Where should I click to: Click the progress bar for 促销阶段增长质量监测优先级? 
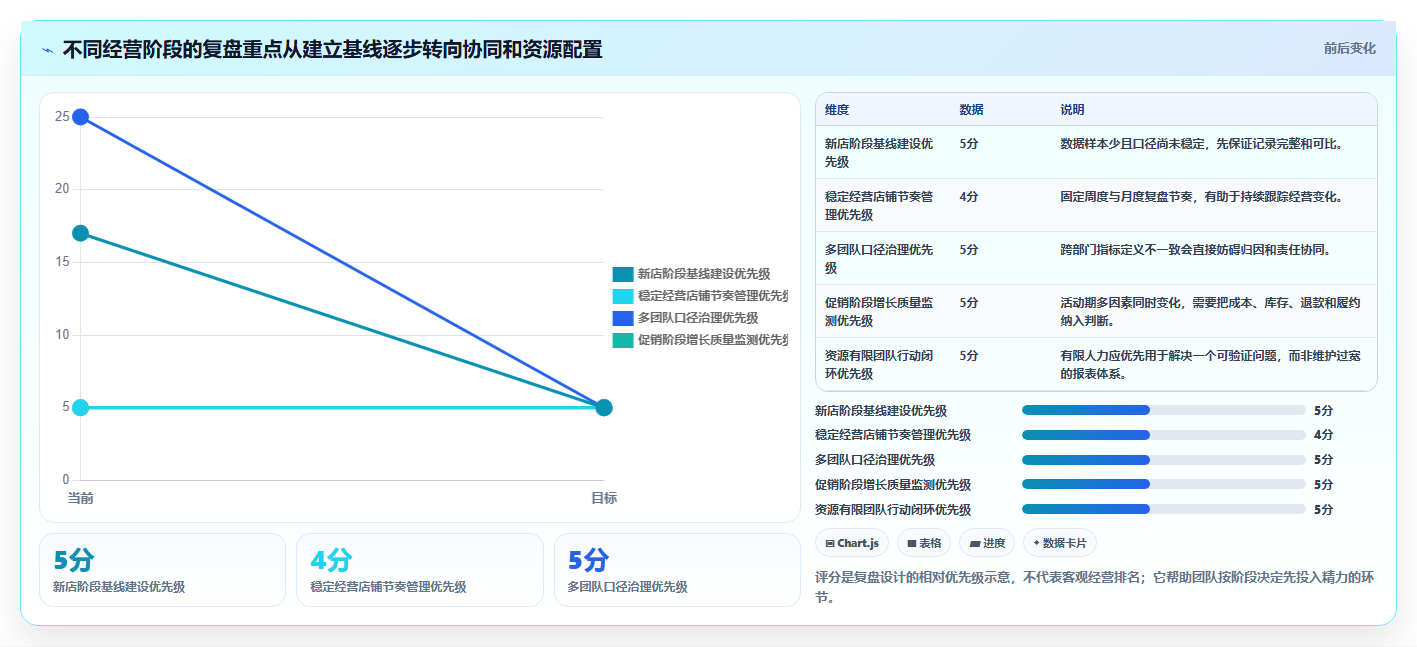coord(1164,485)
